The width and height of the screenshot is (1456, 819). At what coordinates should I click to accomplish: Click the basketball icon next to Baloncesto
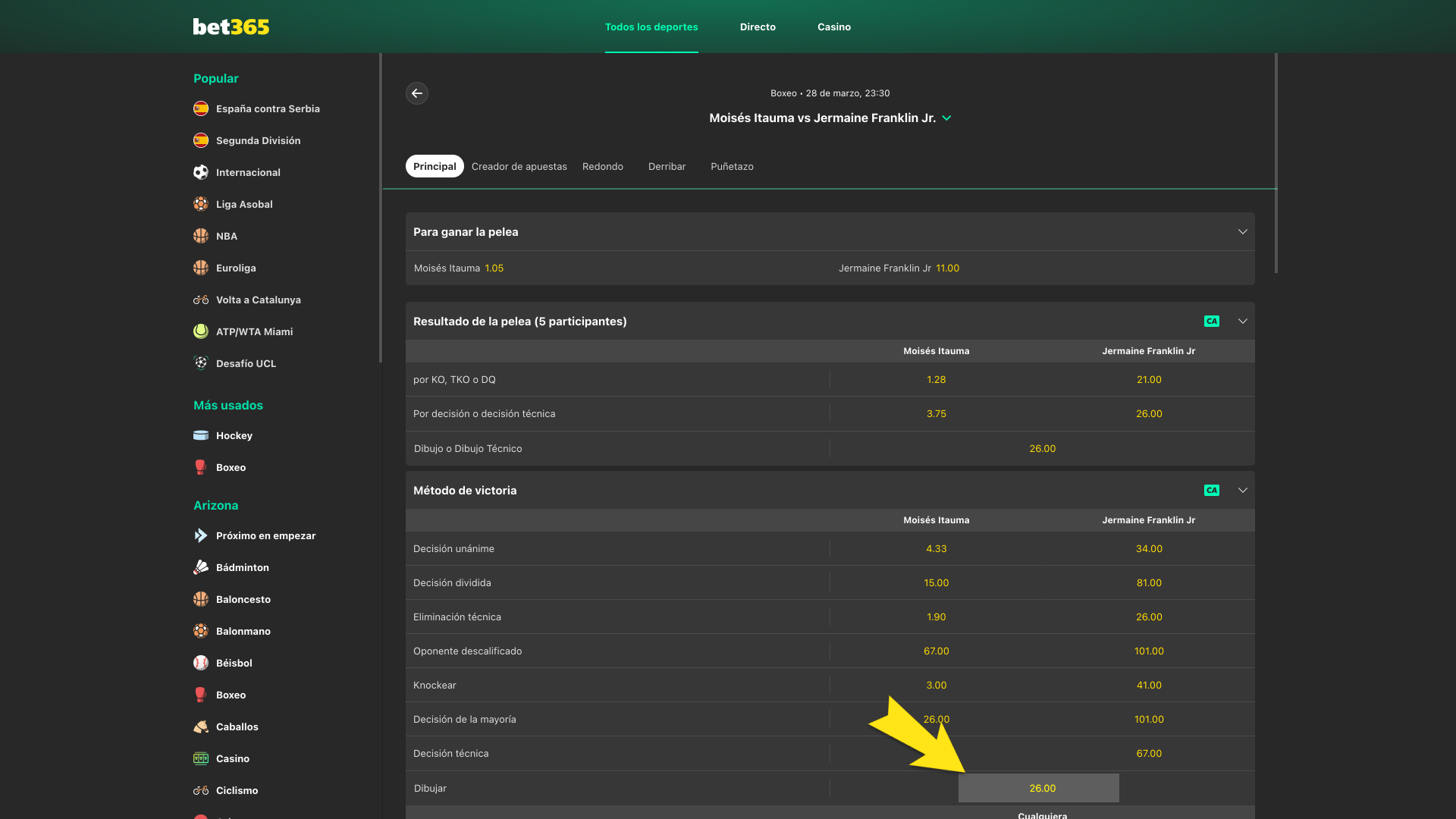click(201, 599)
